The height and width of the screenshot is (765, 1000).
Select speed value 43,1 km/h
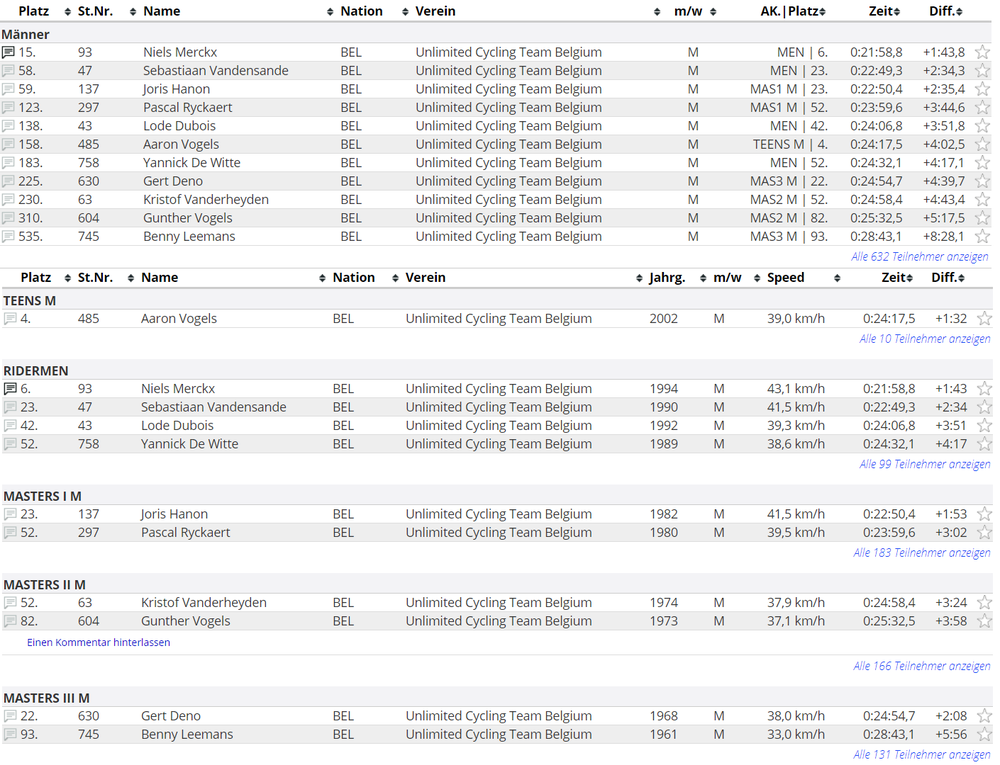(x=796, y=389)
